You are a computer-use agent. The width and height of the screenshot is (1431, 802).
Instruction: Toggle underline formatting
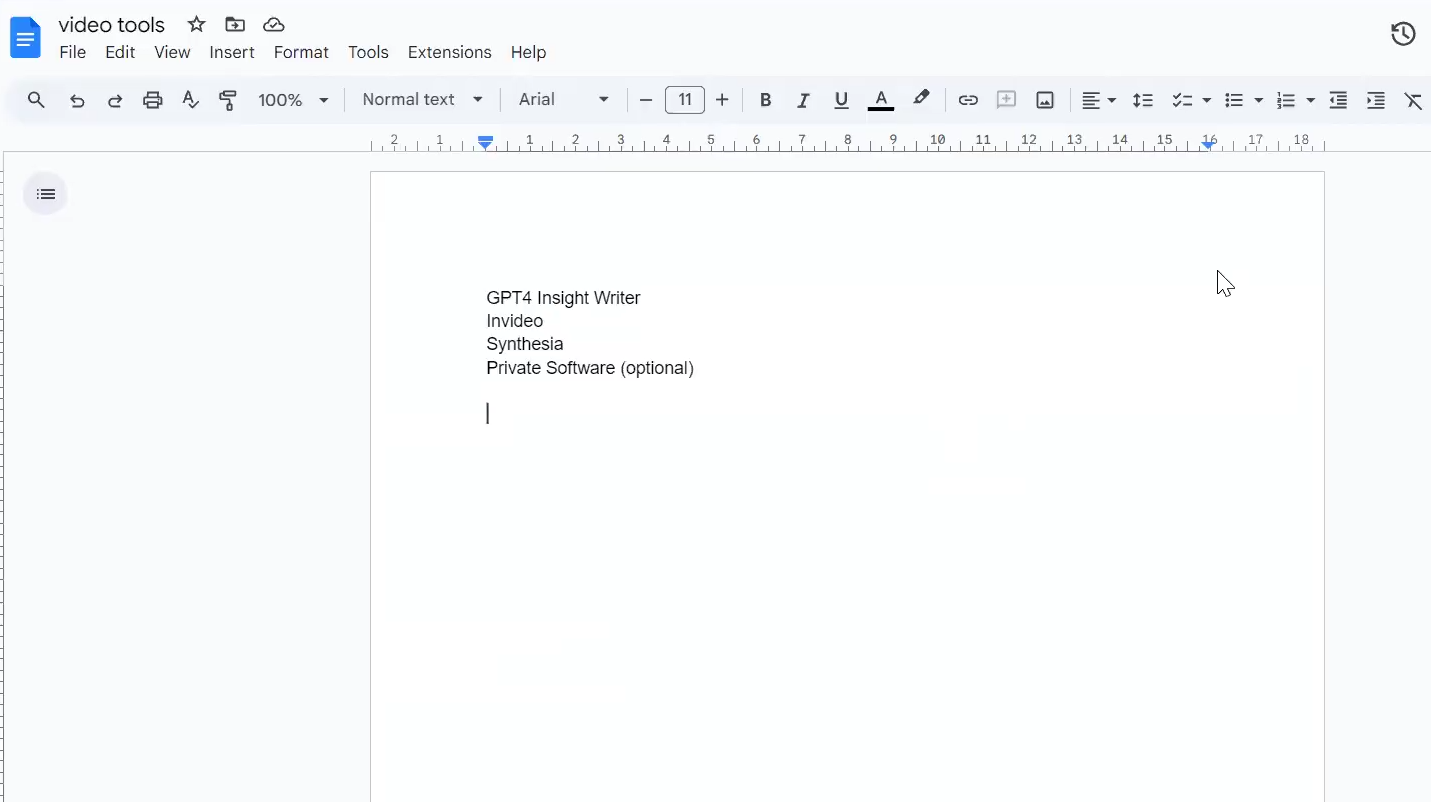[841, 100]
